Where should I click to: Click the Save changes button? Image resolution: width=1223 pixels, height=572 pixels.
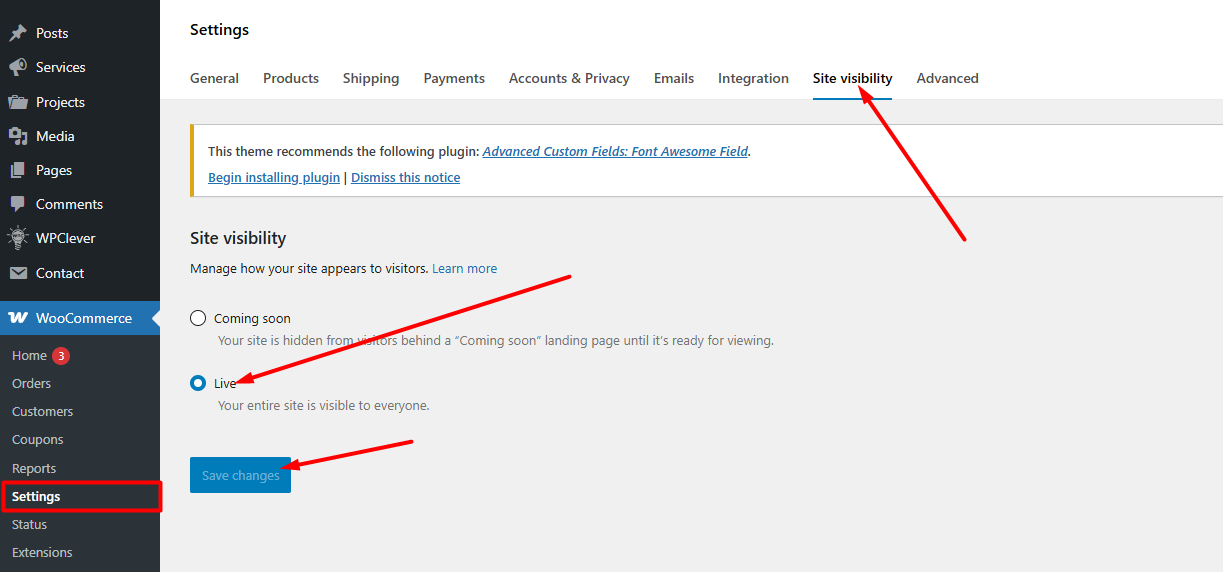pyautogui.click(x=240, y=476)
